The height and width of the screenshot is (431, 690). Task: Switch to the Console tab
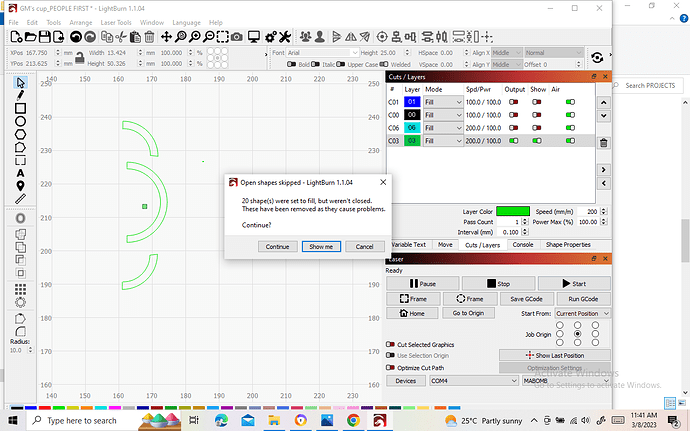[x=523, y=245]
